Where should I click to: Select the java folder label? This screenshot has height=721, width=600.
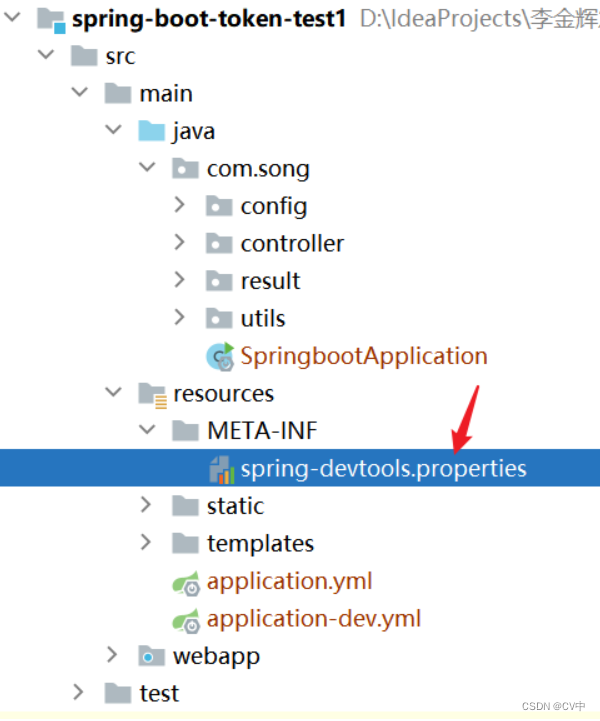[x=194, y=132]
